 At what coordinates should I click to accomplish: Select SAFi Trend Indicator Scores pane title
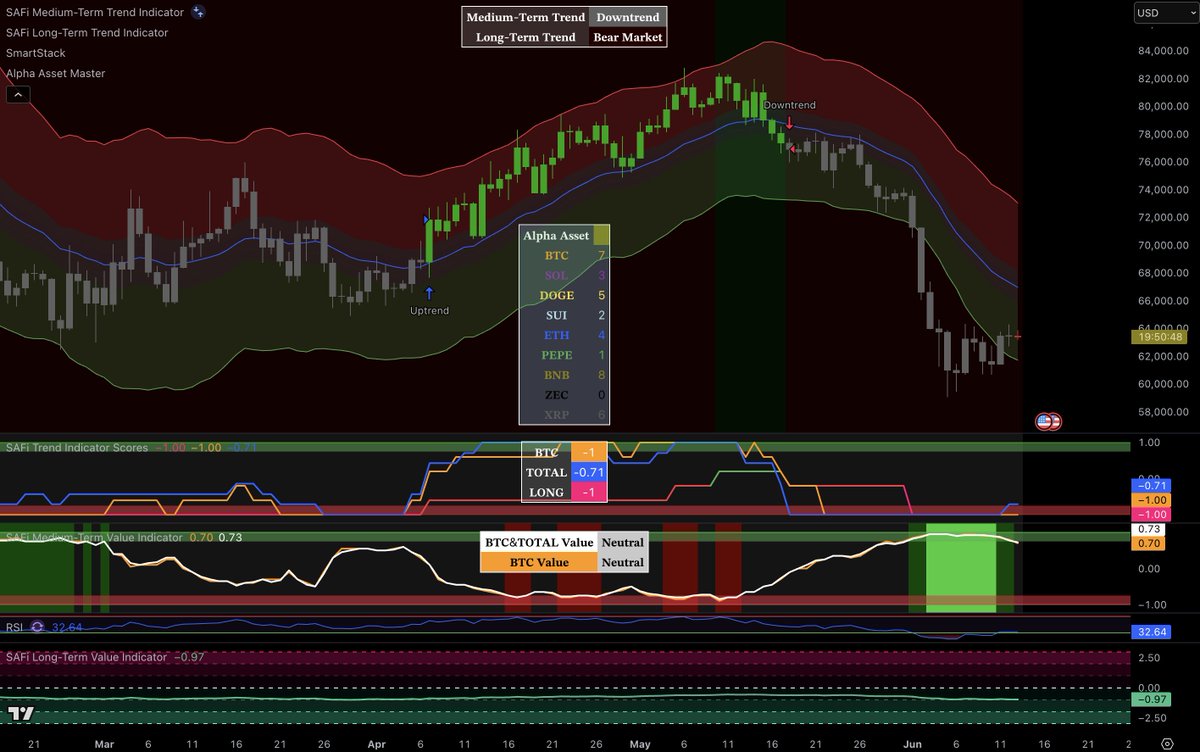[77, 447]
